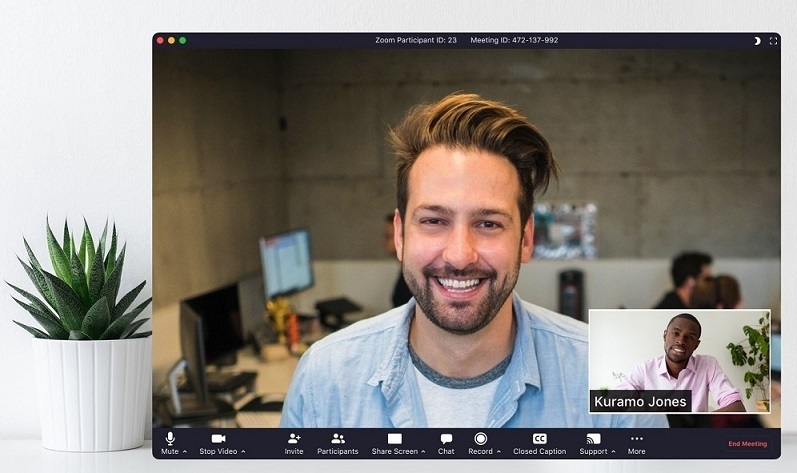Click the End Meeting button

pos(747,444)
